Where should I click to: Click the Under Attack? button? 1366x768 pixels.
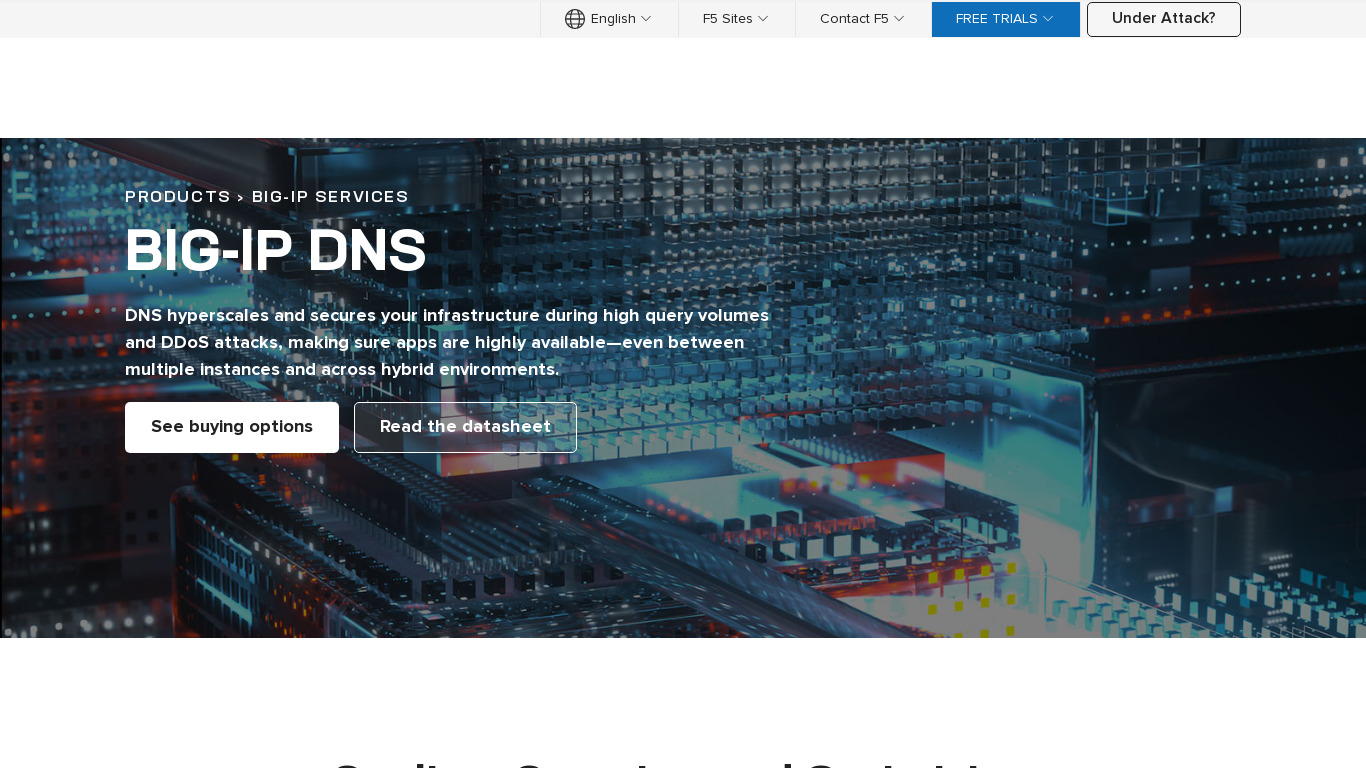click(x=1164, y=19)
